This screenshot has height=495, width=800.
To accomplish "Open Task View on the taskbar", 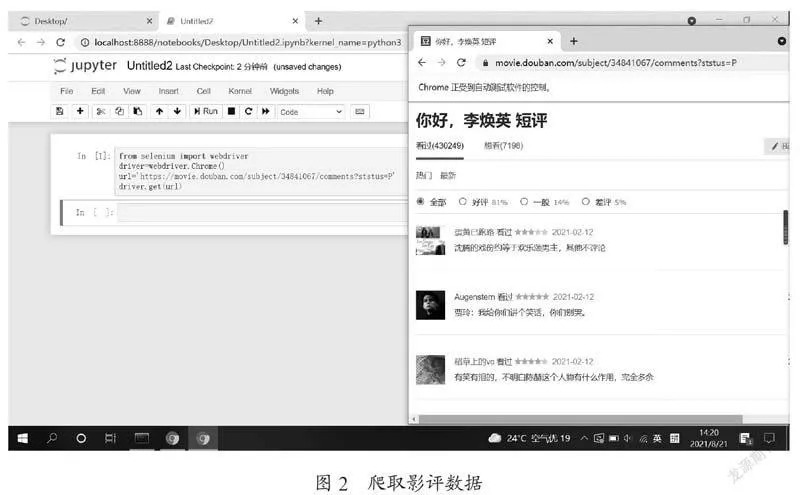I will coord(110,438).
